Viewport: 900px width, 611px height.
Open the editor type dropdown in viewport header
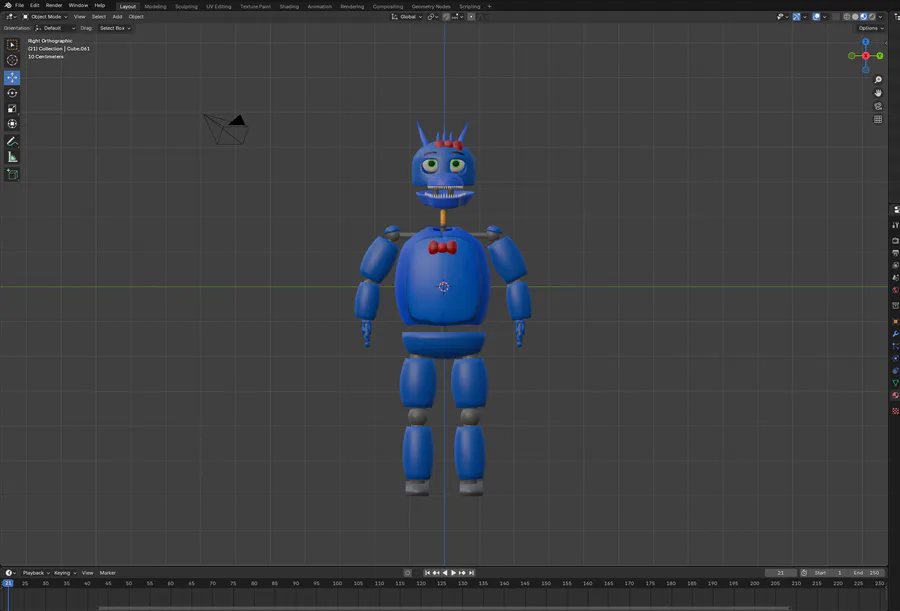coord(11,17)
